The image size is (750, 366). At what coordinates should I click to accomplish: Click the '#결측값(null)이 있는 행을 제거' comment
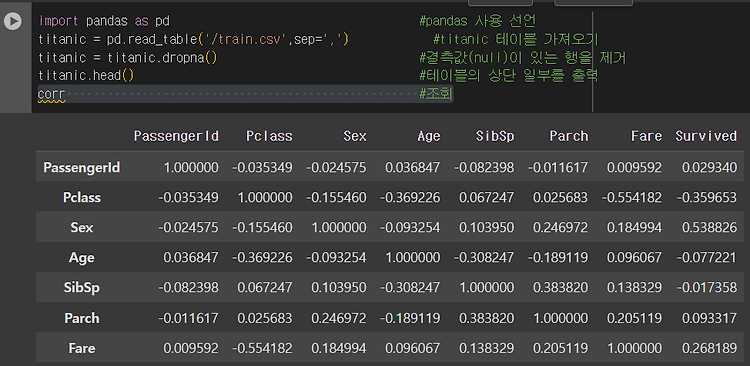pos(522,58)
